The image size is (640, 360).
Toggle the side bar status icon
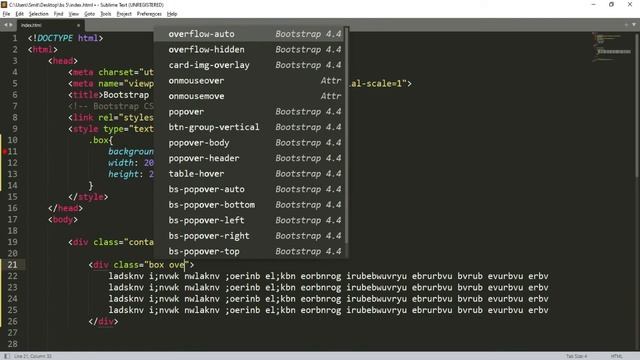point(7,356)
